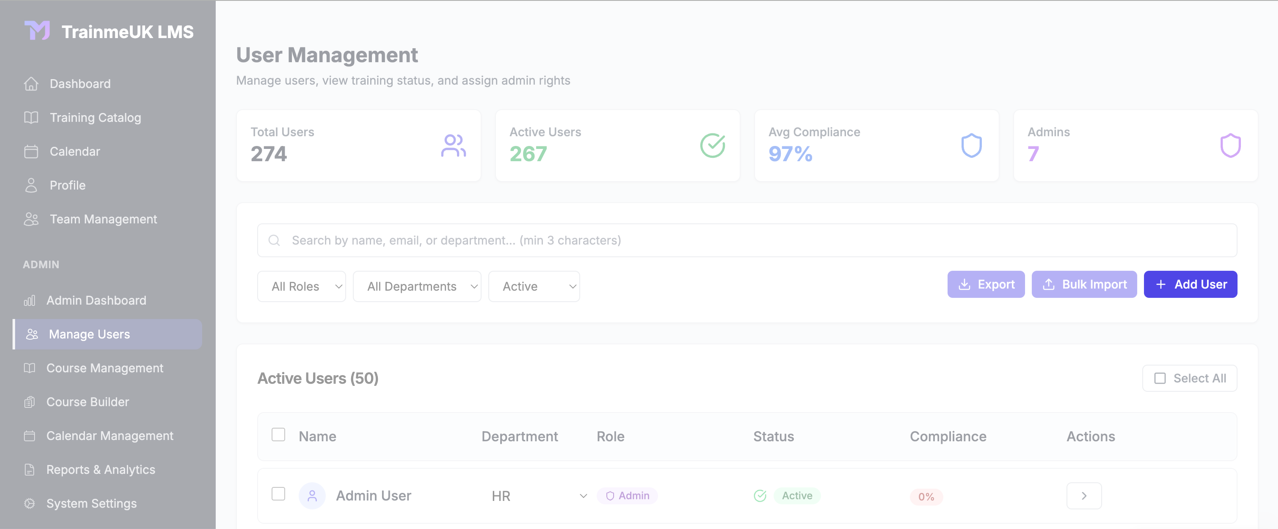Screen dimensions: 1278x529
Task: Select the Admin User row checkbox
Action: tap(278, 494)
